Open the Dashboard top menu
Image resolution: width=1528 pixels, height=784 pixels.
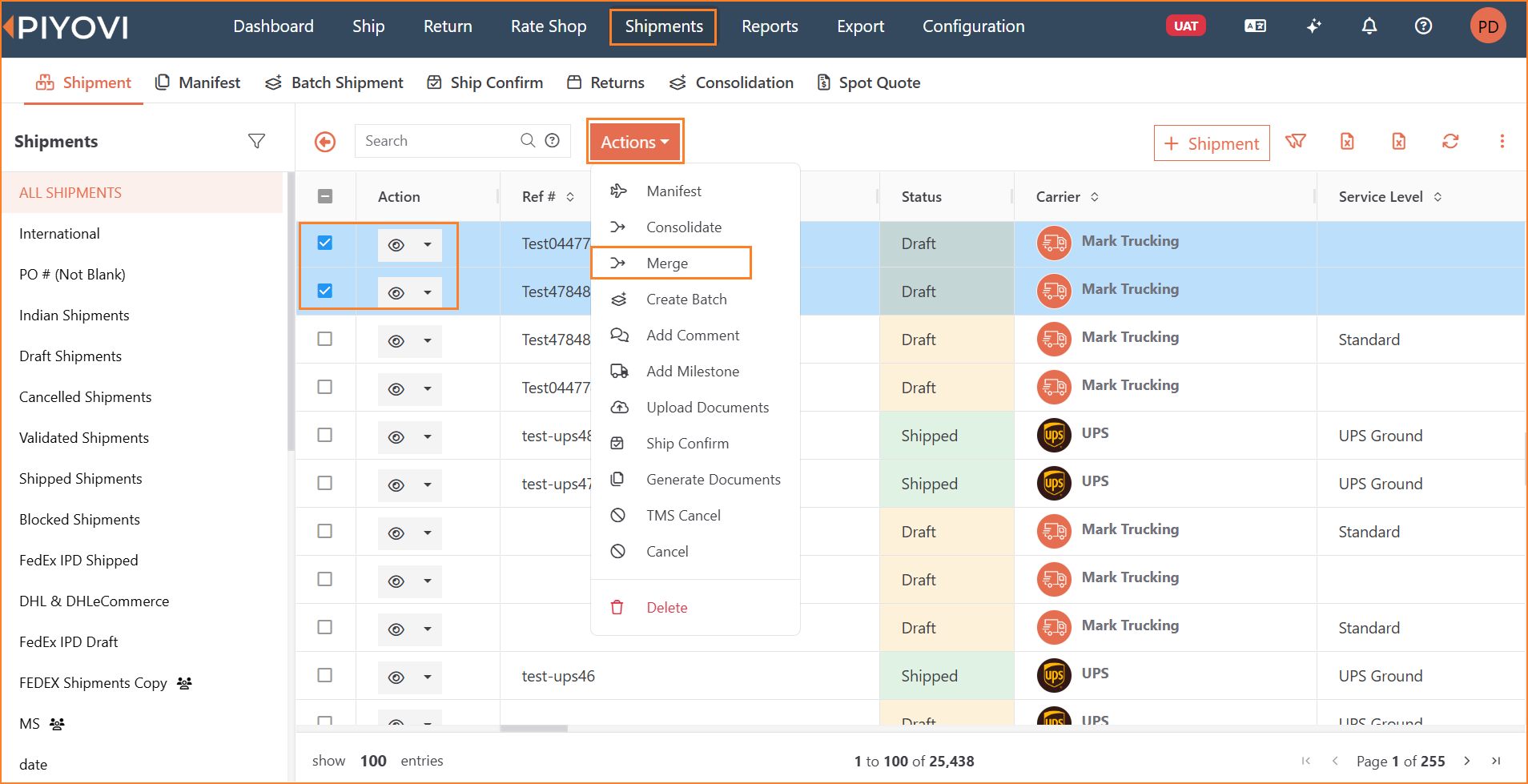point(273,26)
